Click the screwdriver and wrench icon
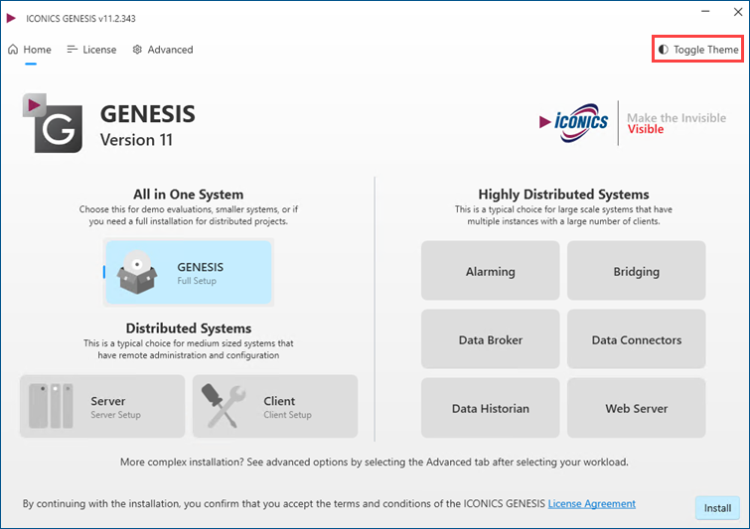 [223, 406]
